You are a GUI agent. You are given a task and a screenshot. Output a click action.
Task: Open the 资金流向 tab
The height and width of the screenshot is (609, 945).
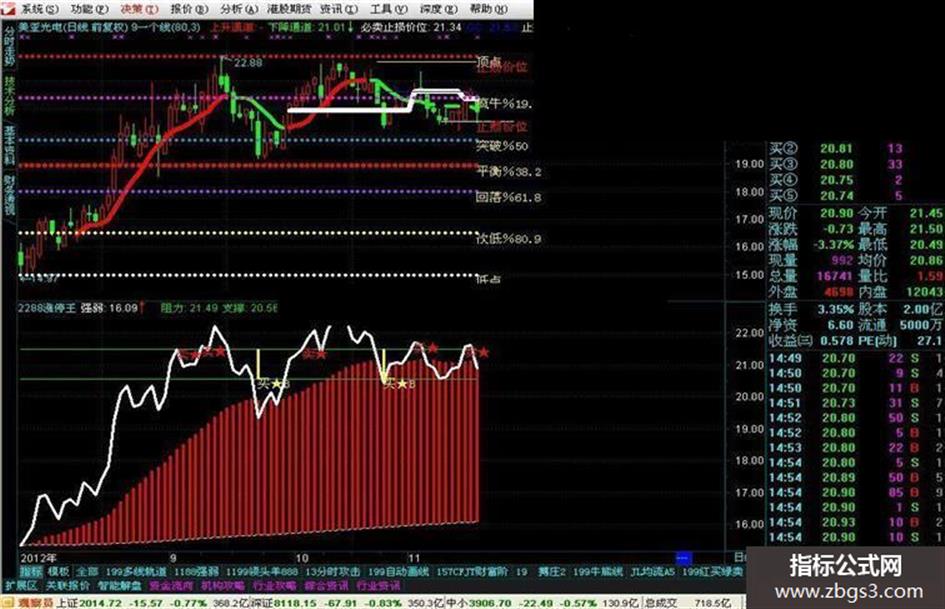(x=171, y=585)
